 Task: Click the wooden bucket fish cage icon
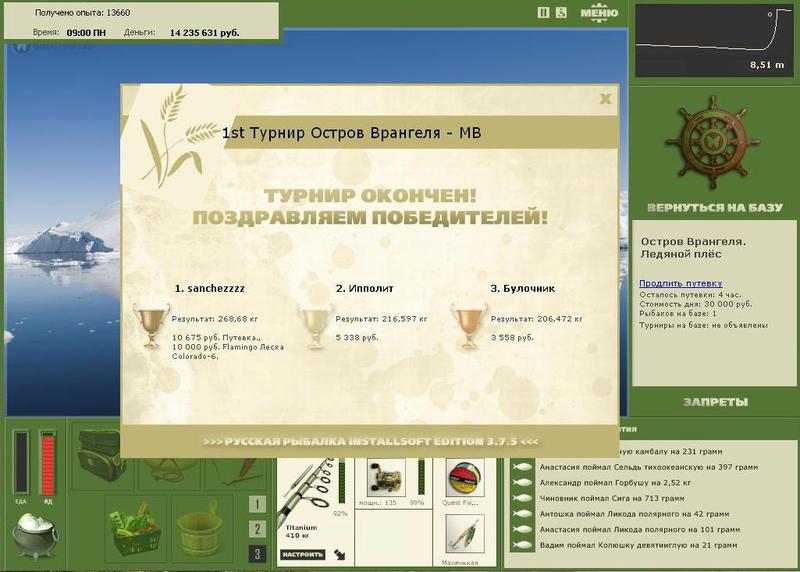(199, 530)
